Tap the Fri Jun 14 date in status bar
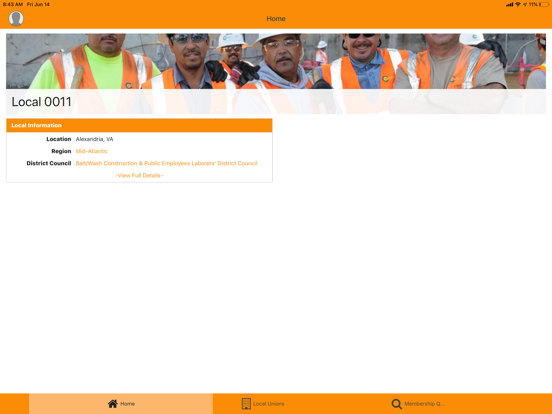 tap(38, 4)
